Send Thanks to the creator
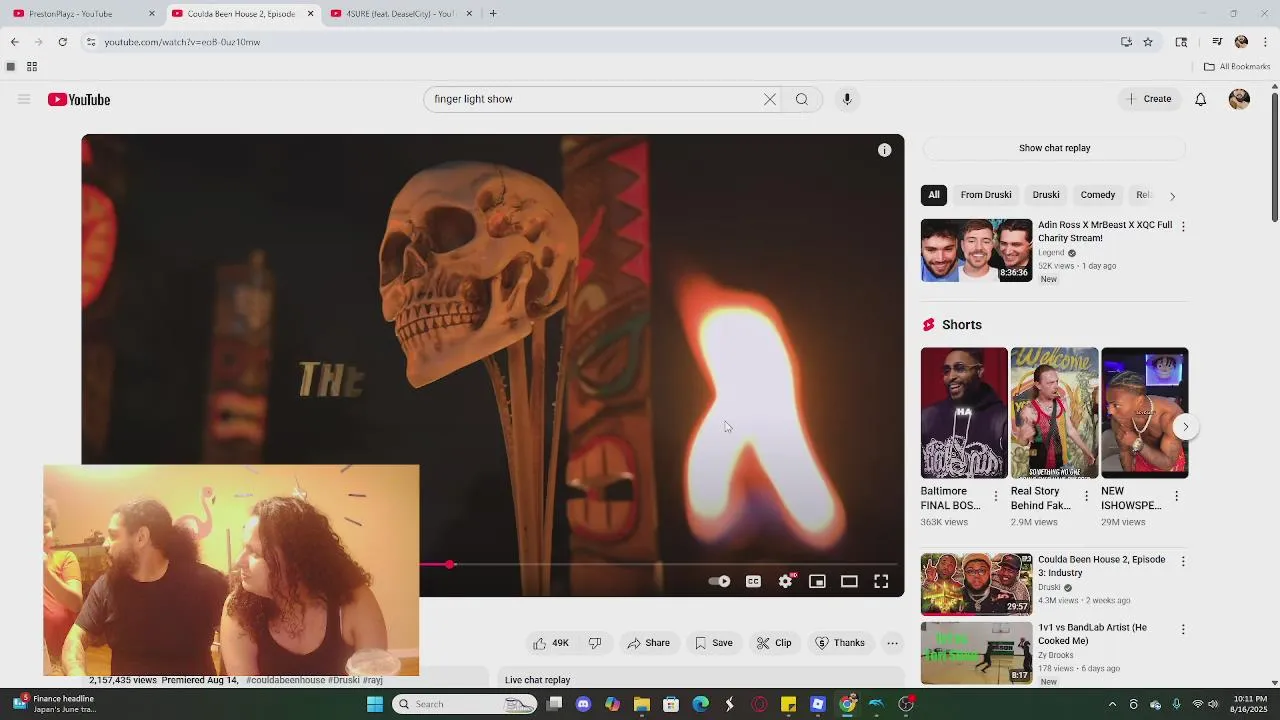1280x720 pixels. pos(840,643)
